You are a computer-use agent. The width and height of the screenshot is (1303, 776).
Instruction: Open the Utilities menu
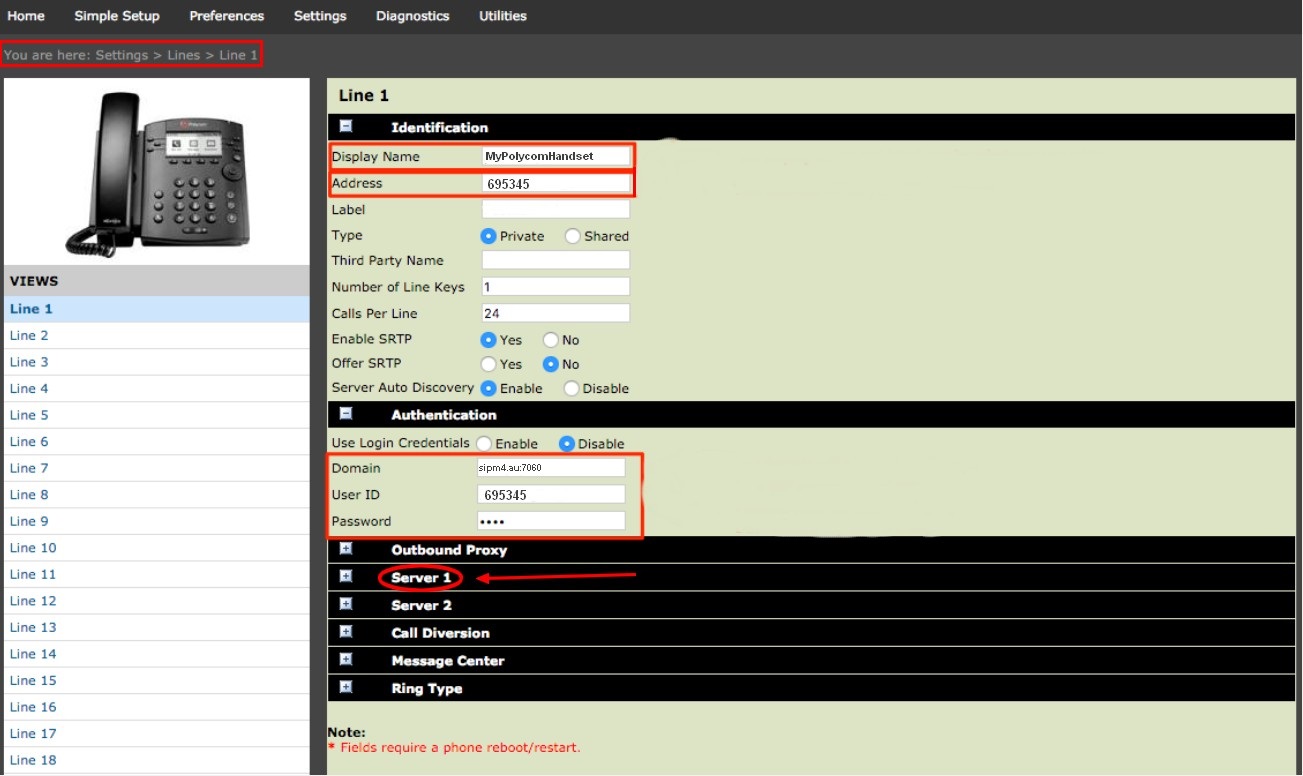click(x=502, y=16)
